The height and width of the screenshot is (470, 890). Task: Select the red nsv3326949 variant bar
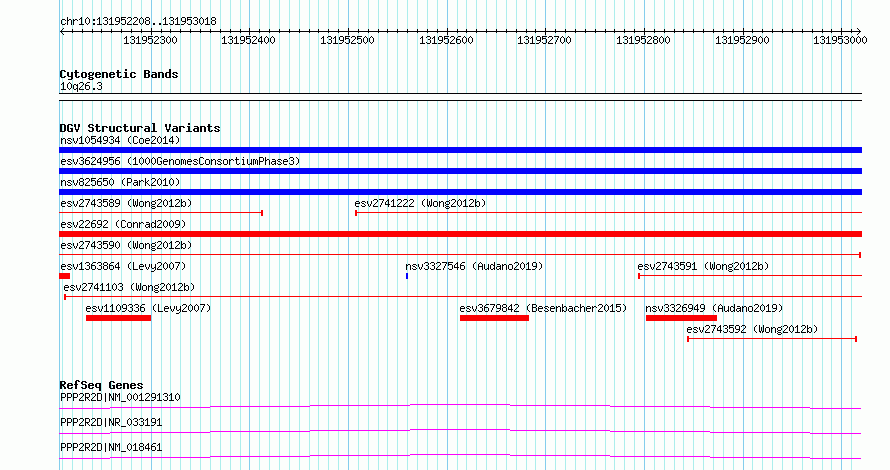(681, 318)
